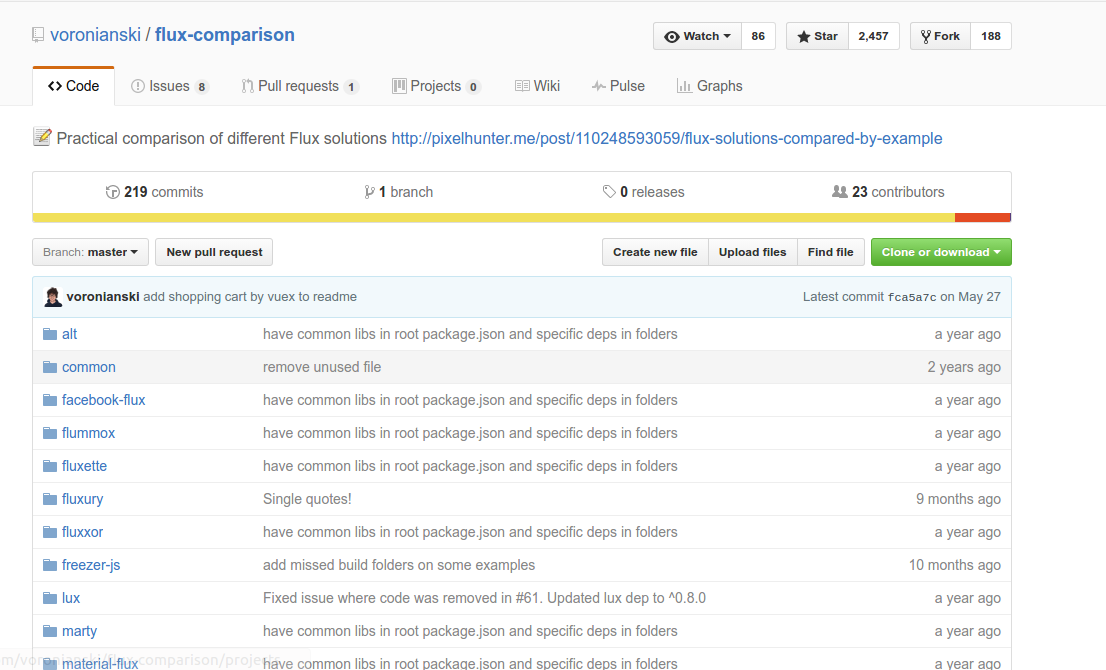Click voronianski's avatar in the commit bar

coord(53,297)
